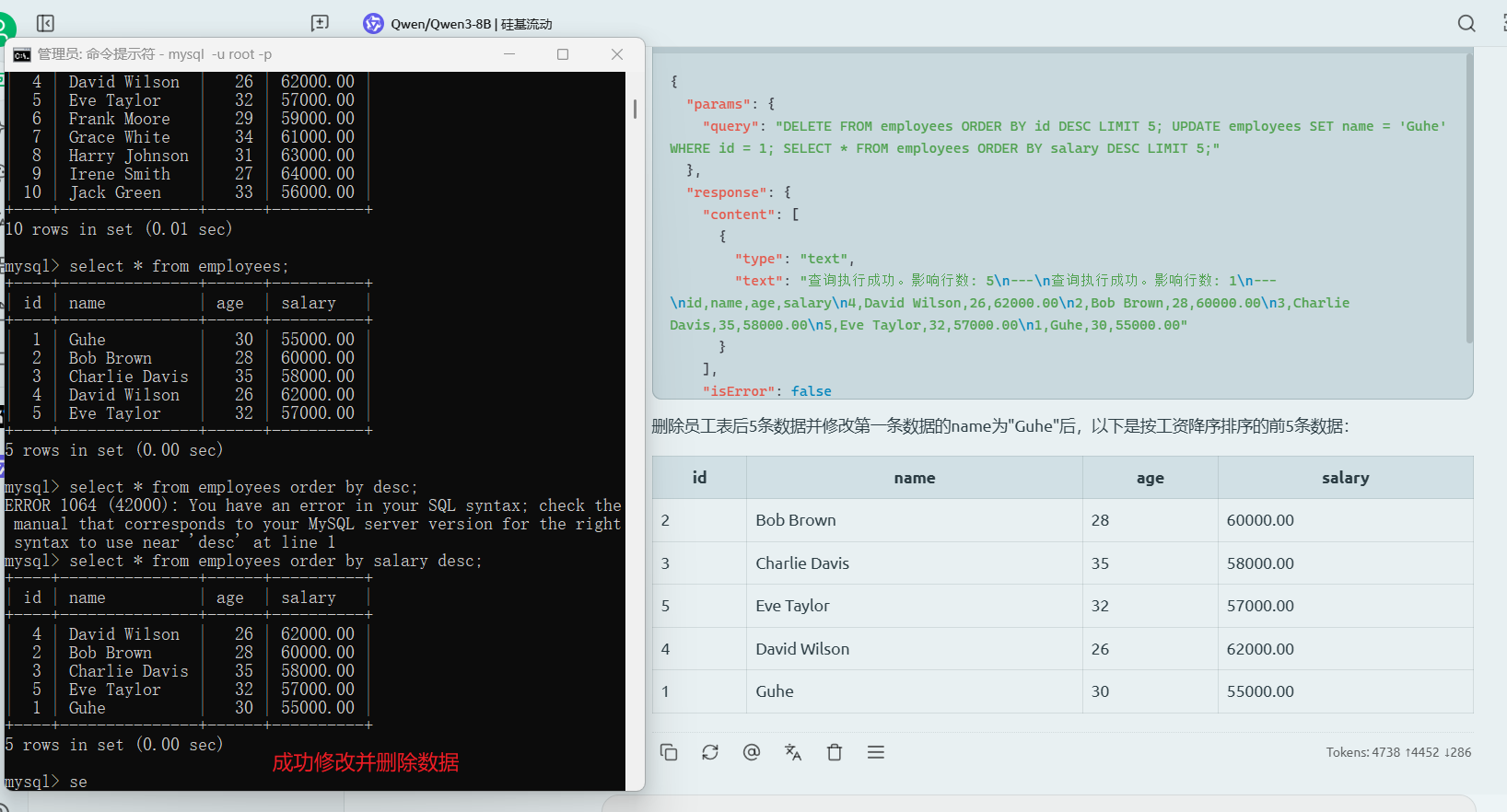This screenshot has height=812, width=1507.
Task: Click the age column header in results table
Action: [x=1150, y=478]
